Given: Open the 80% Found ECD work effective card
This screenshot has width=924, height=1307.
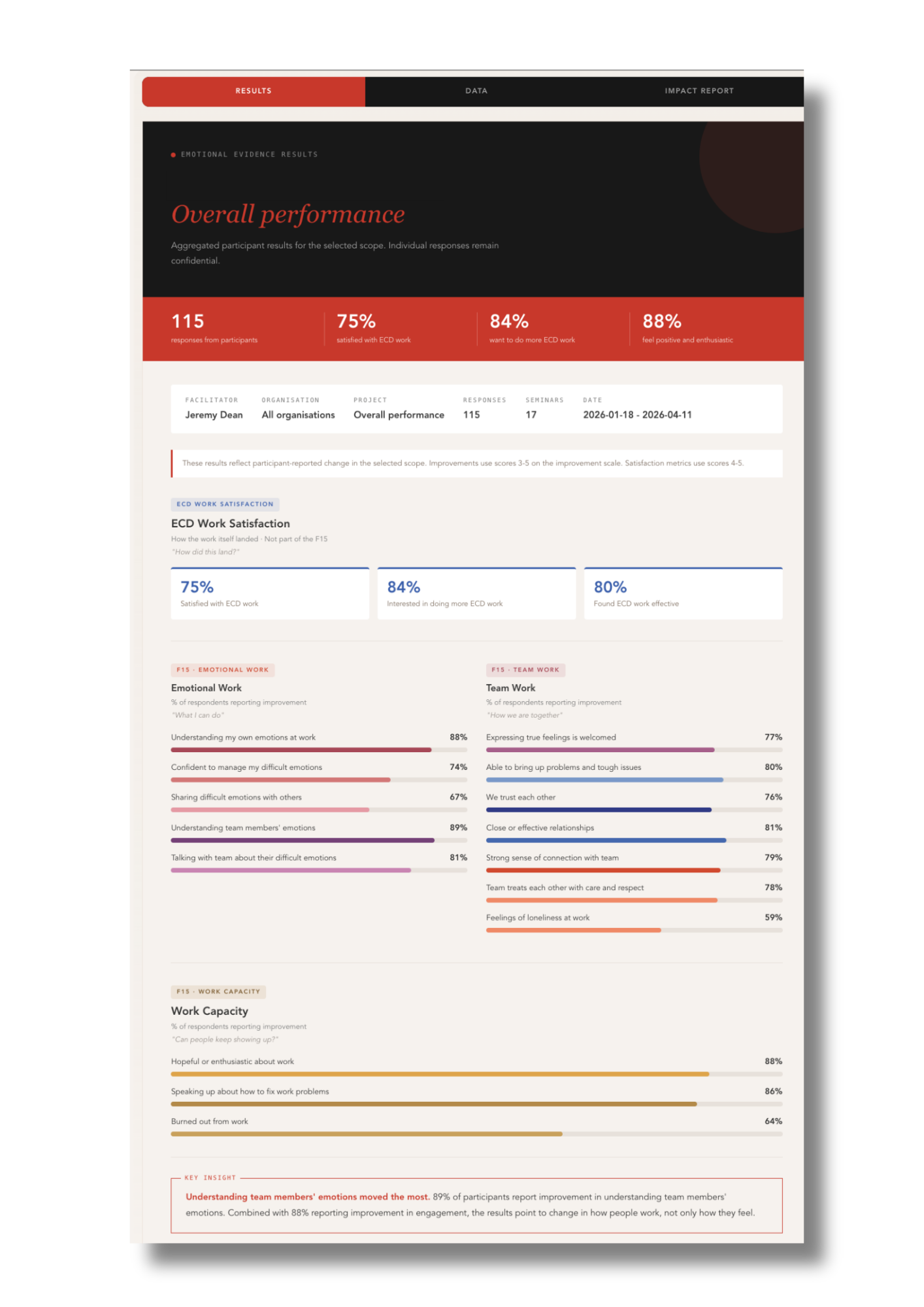Looking at the screenshot, I should point(683,593).
